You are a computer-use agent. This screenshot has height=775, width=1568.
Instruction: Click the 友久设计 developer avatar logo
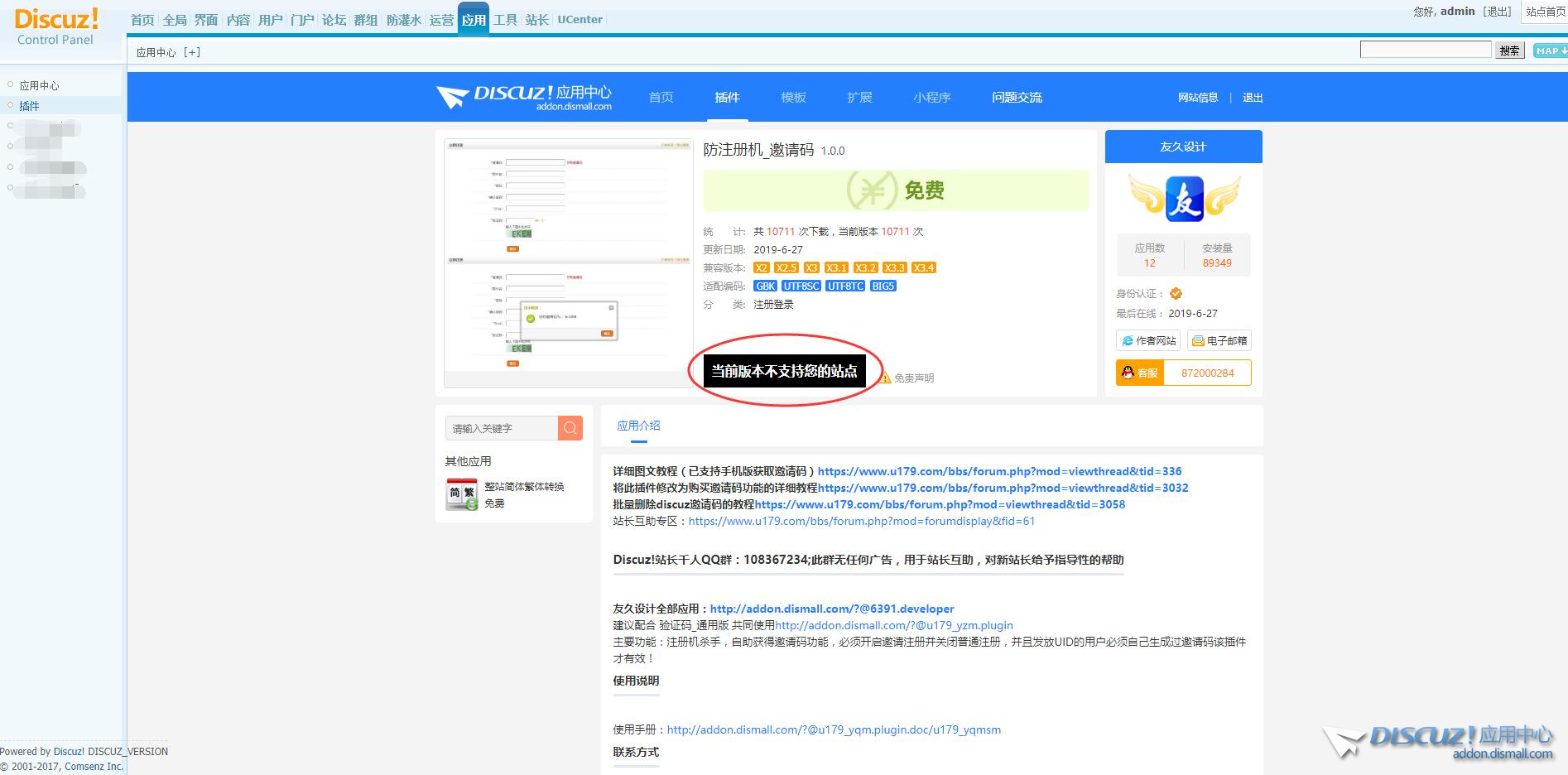tap(1184, 199)
